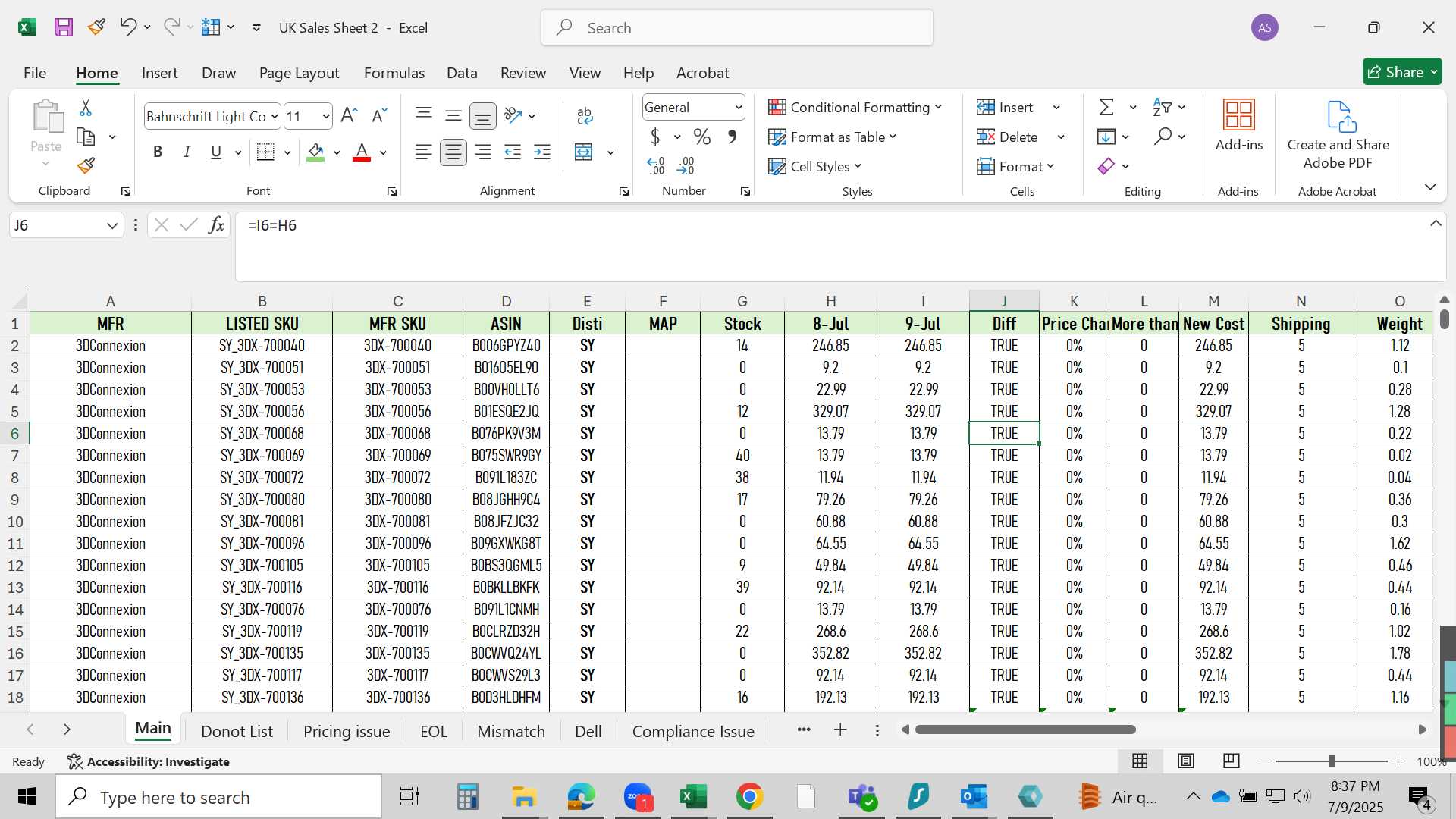Click Accessibility: Investigate in status bar
This screenshot has width=1456, height=819.
(x=149, y=761)
